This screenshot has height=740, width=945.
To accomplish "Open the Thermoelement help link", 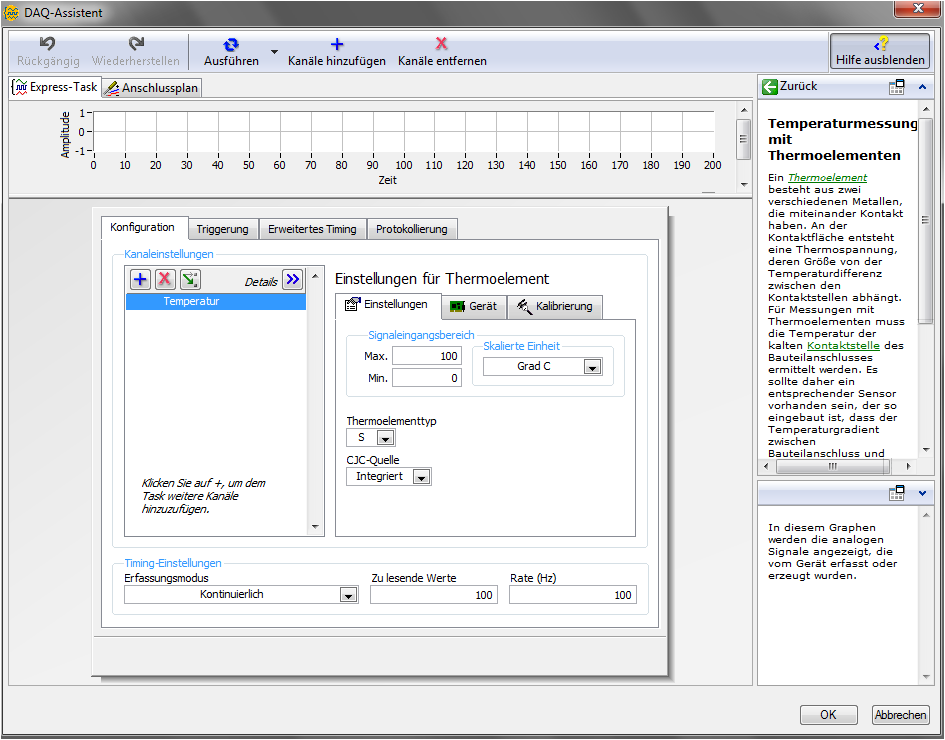I will click(827, 177).
